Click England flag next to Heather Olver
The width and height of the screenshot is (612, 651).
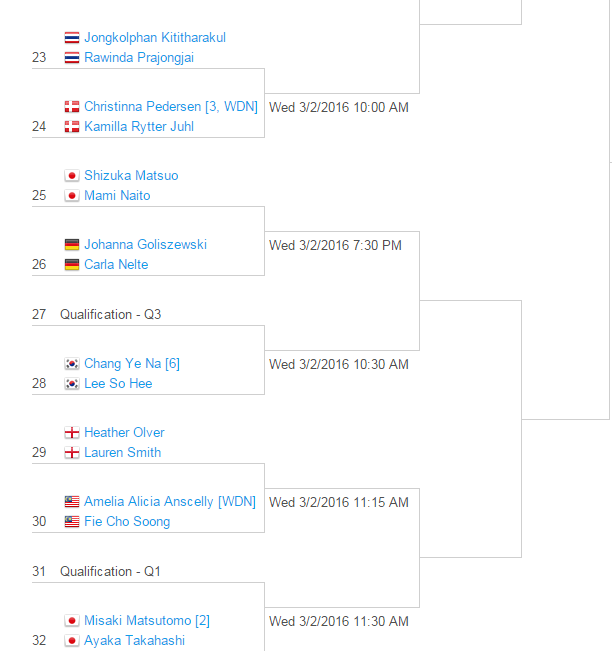[x=72, y=433]
